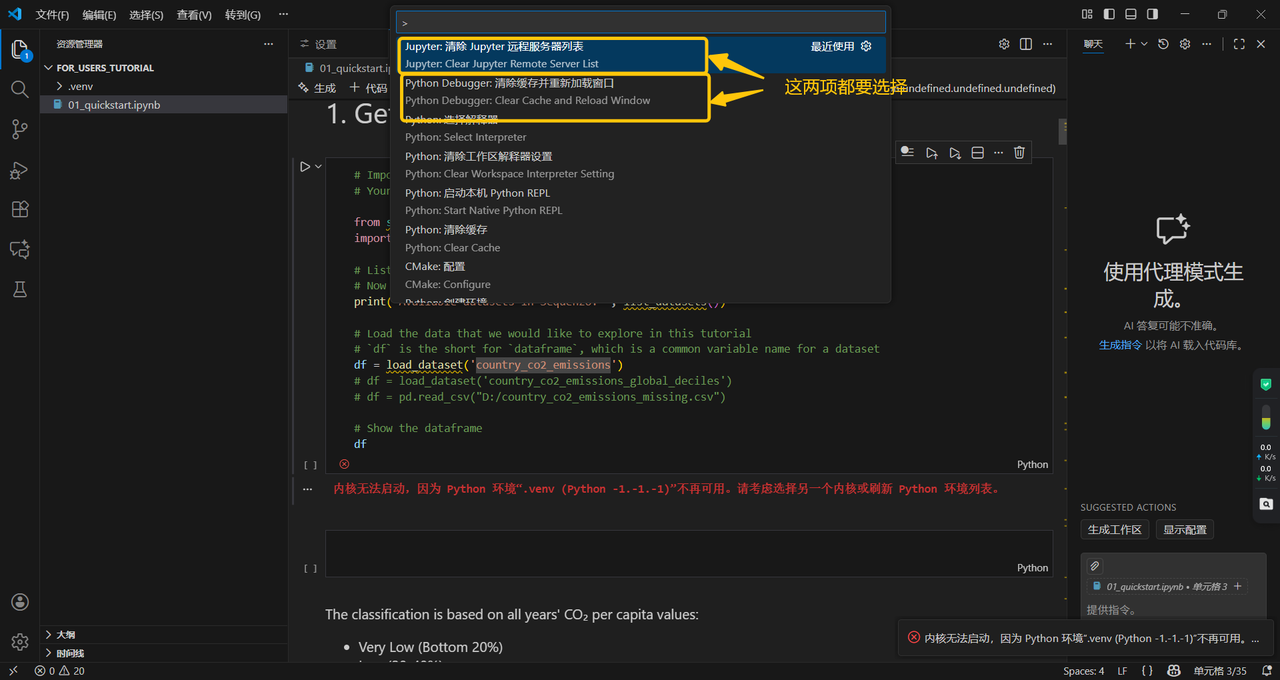Open the Source Control view

tap(19, 130)
